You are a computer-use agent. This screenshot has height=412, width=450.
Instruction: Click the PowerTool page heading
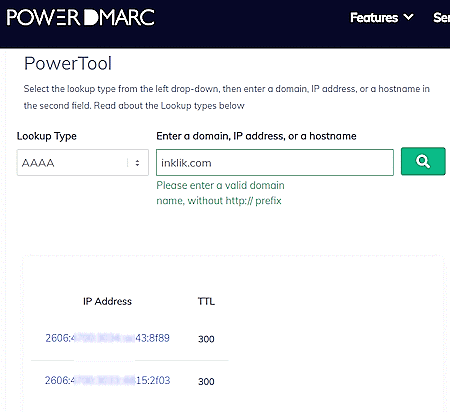click(x=68, y=63)
